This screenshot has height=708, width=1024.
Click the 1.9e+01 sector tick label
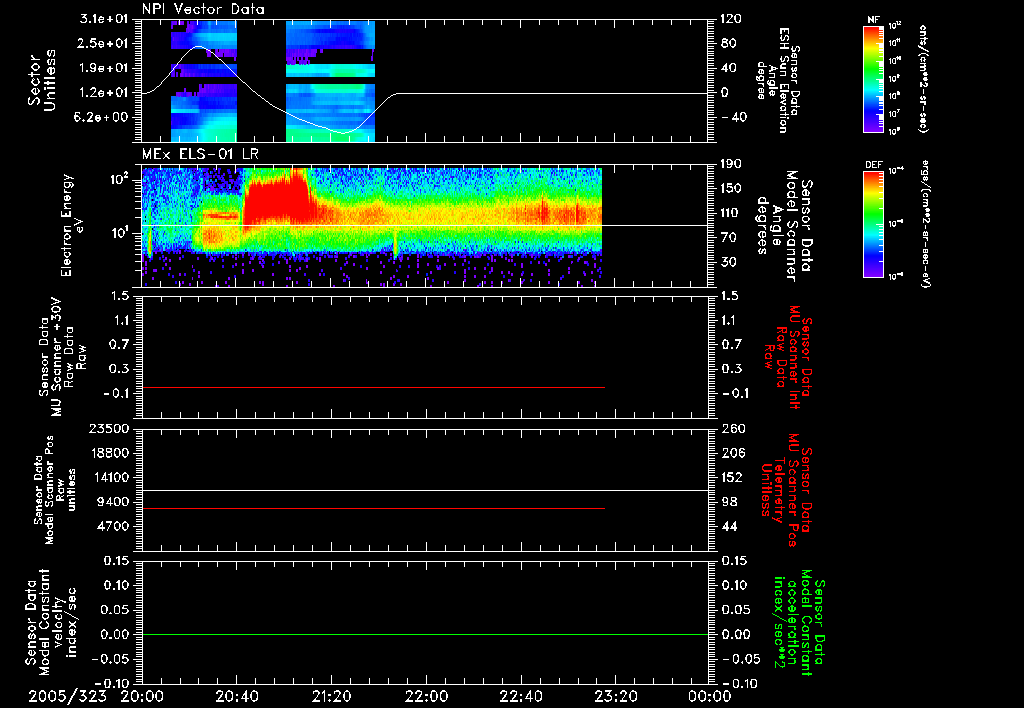(104, 68)
